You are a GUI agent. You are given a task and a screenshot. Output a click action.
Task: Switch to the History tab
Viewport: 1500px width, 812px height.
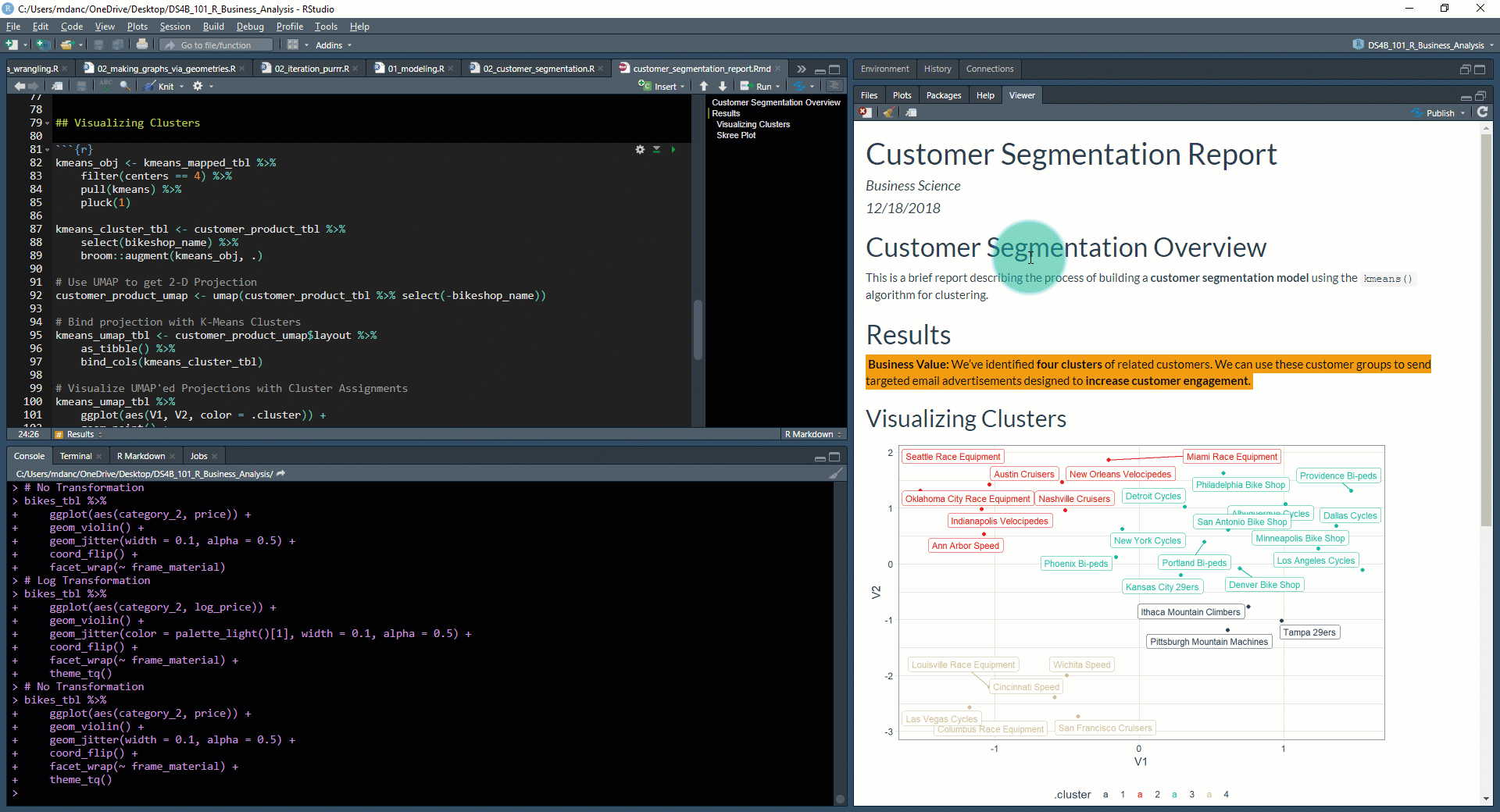tap(937, 69)
